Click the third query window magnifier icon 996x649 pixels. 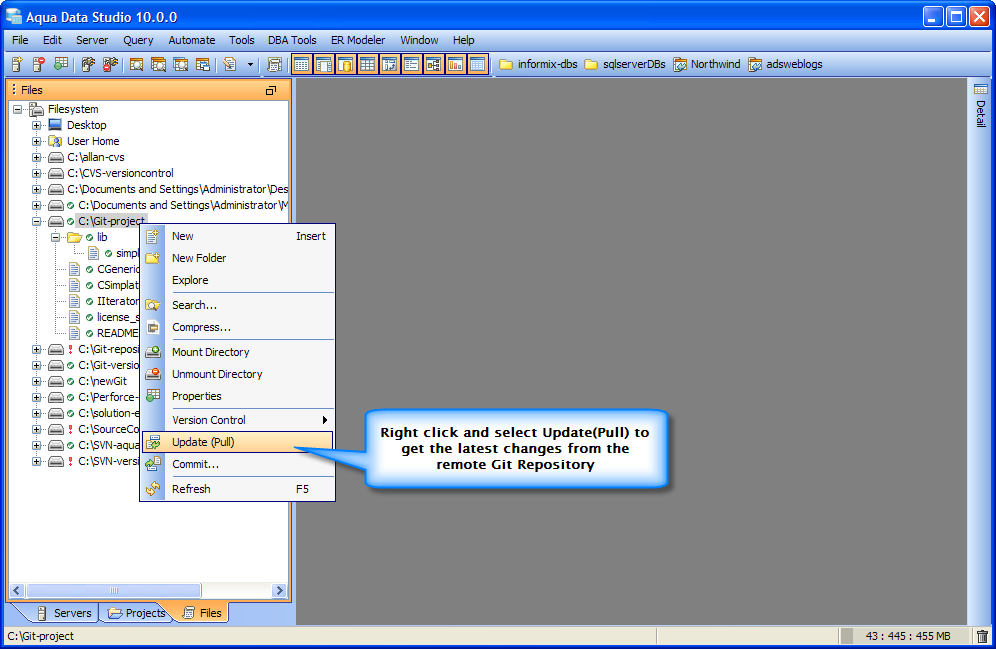[180, 64]
